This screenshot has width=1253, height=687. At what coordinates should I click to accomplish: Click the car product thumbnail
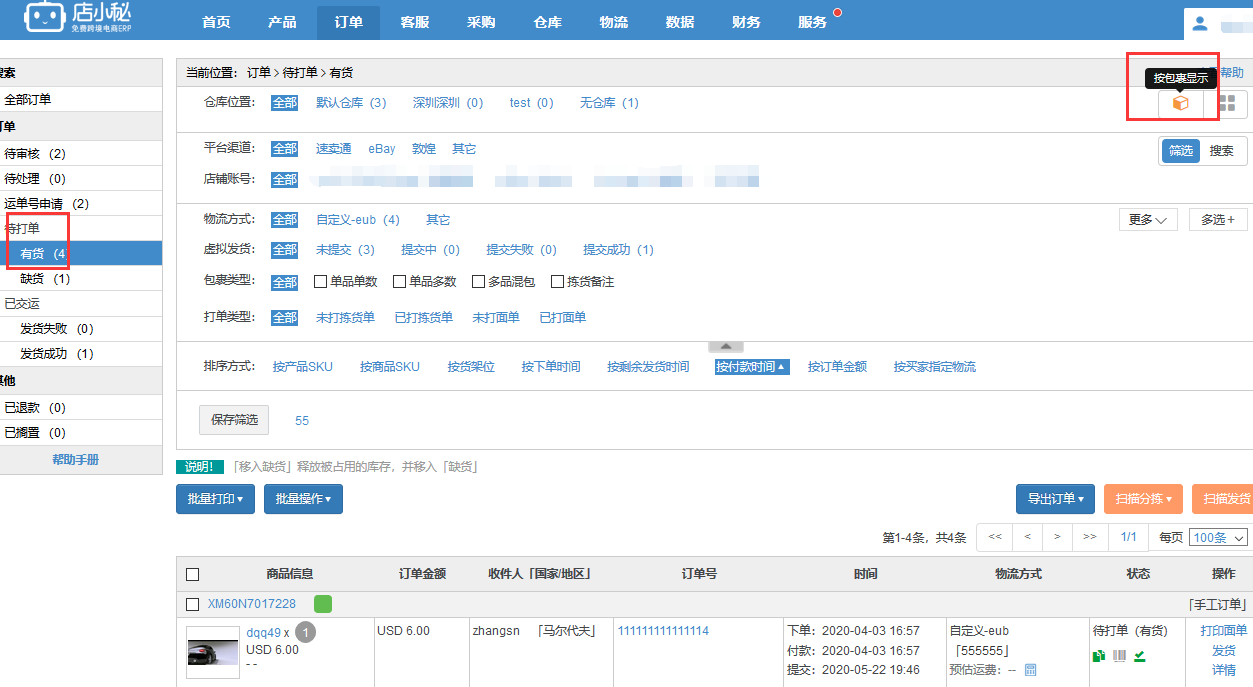[x=213, y=646]
